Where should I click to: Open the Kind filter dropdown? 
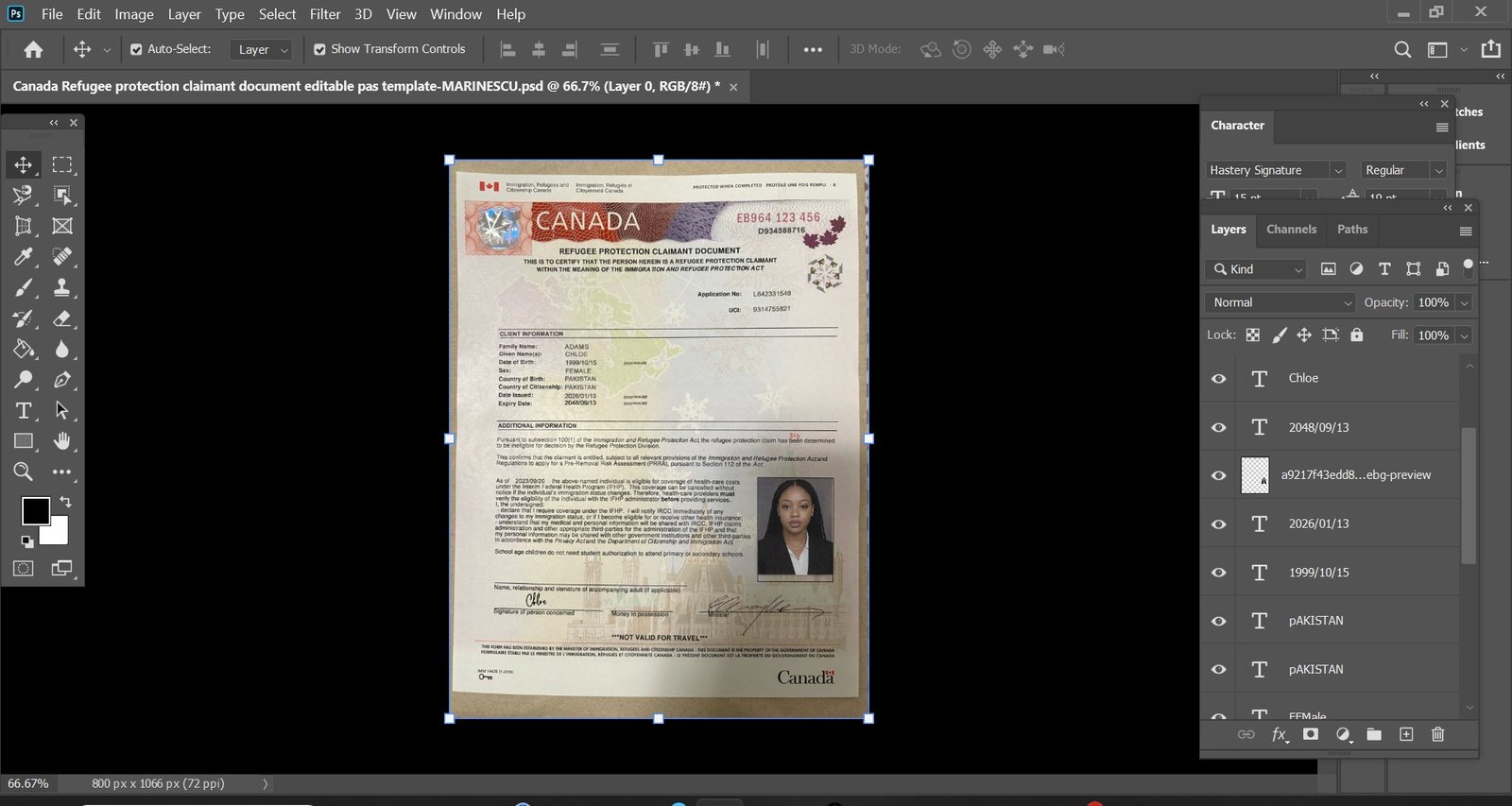click(1255, 269)
